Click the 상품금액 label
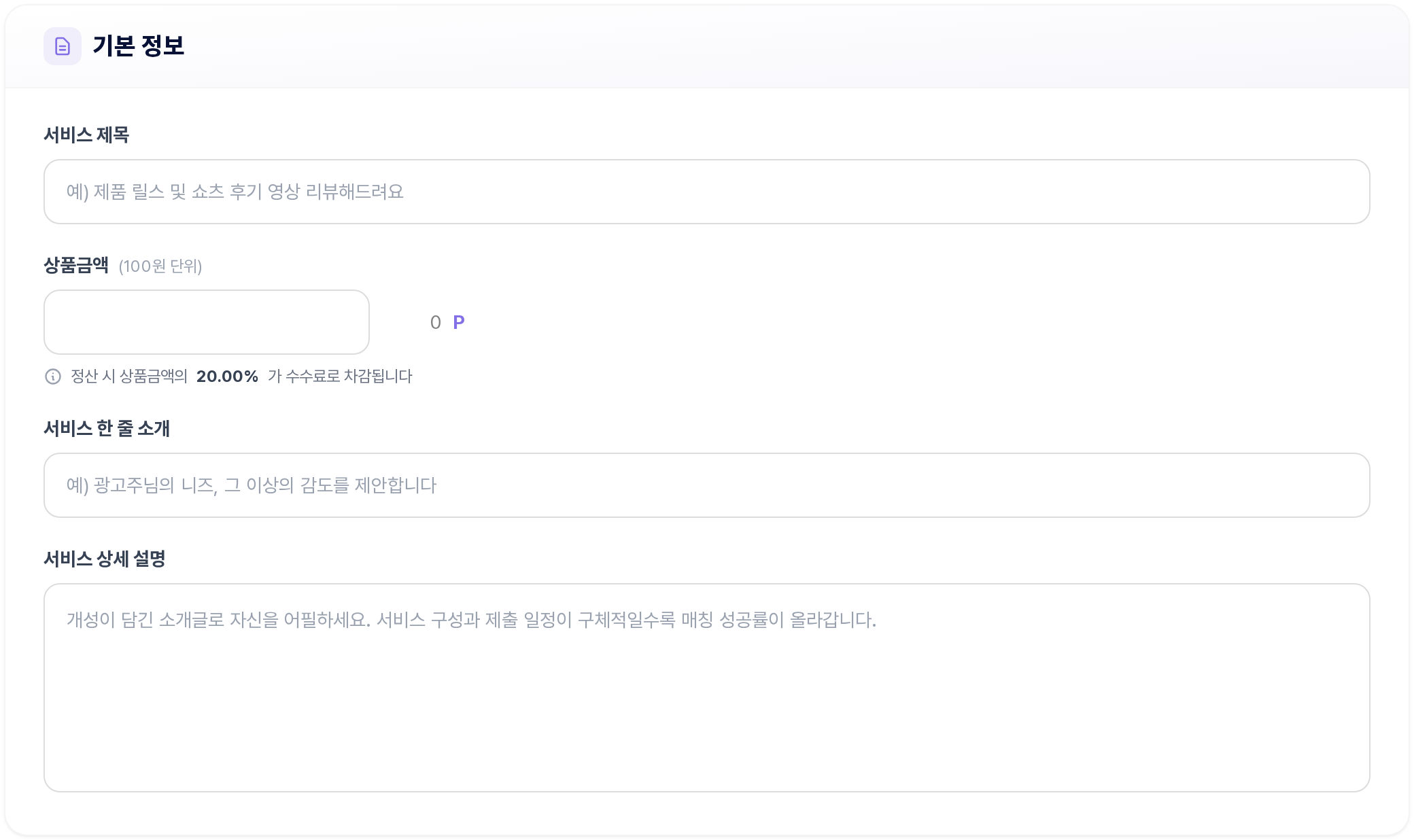 [76, 265]
